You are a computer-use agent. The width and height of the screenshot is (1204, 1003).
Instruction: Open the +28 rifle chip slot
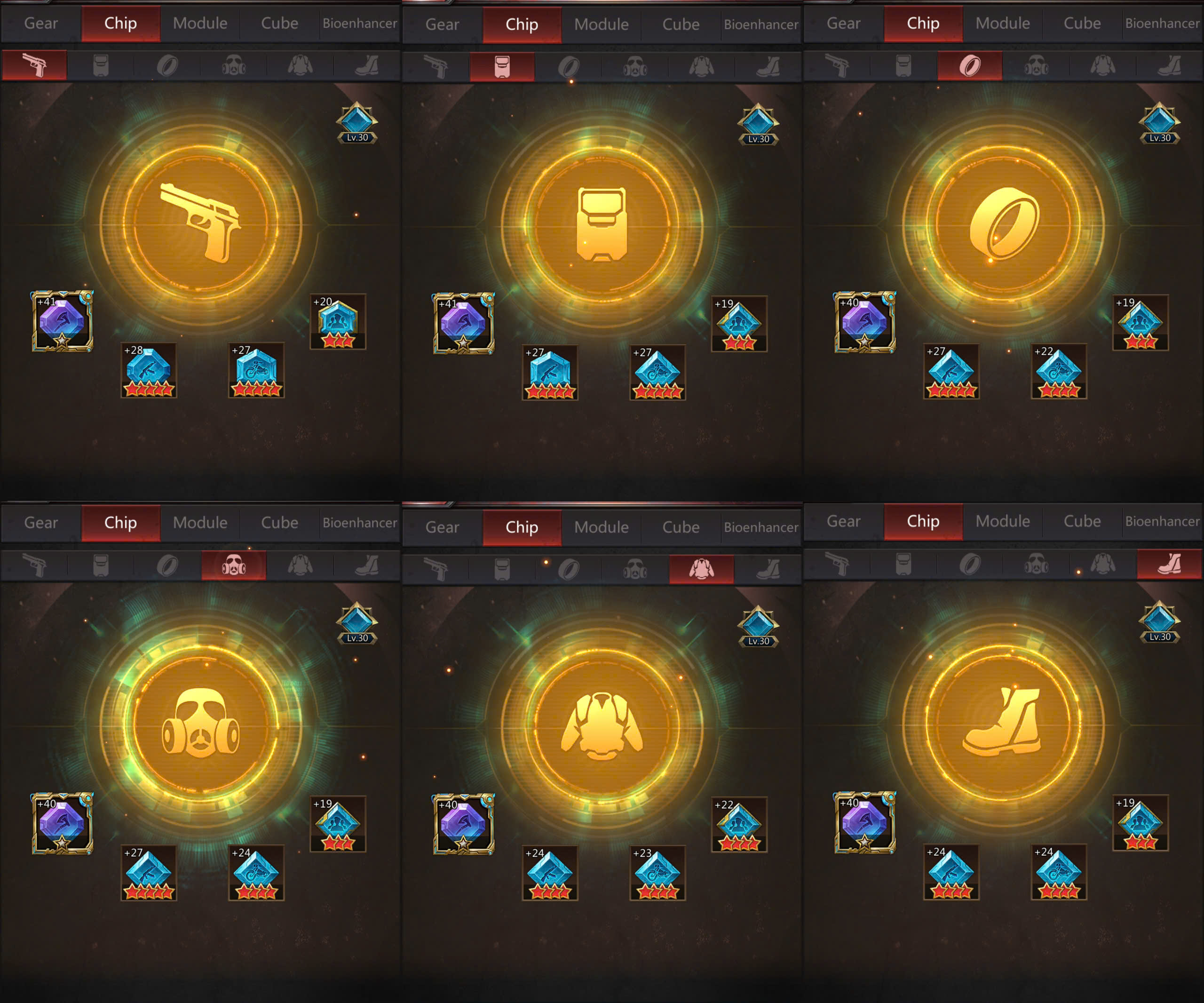pos(149,370)
